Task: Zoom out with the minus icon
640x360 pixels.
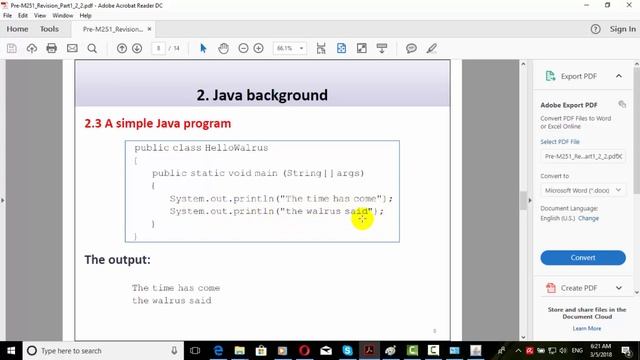Action: tap(243, 48)
